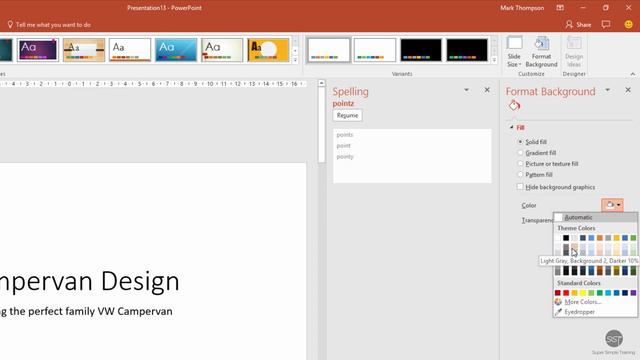Click the Slide Size icon
Image resolution: width=640 pixels, height=360 pixels.
point(514,43)
